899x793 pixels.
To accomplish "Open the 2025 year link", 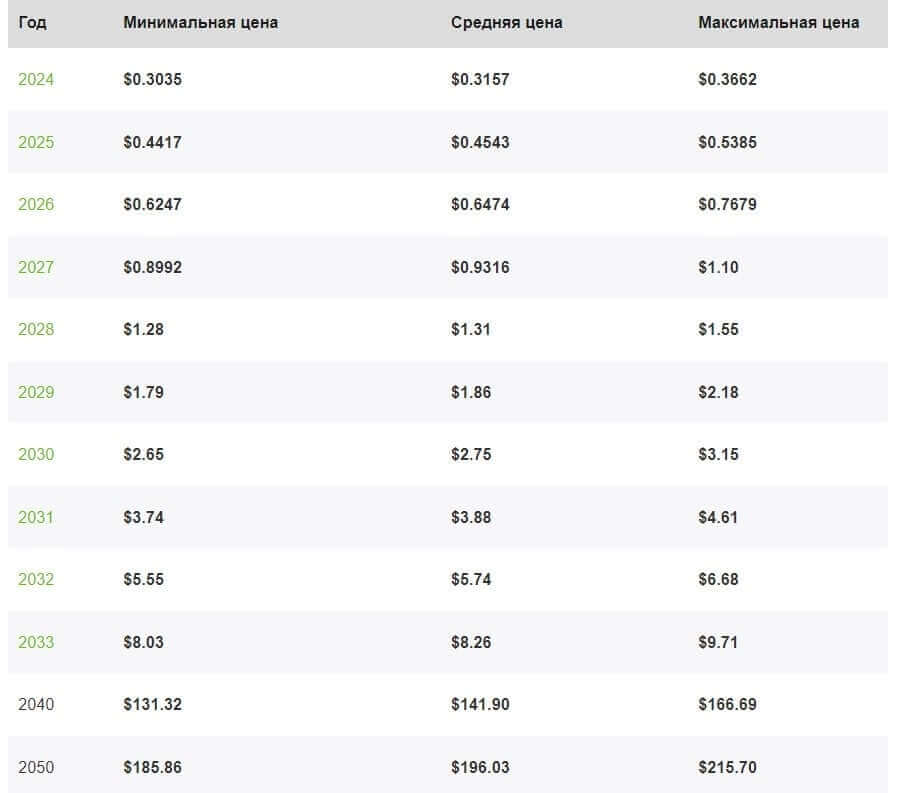I will (36, 142).
